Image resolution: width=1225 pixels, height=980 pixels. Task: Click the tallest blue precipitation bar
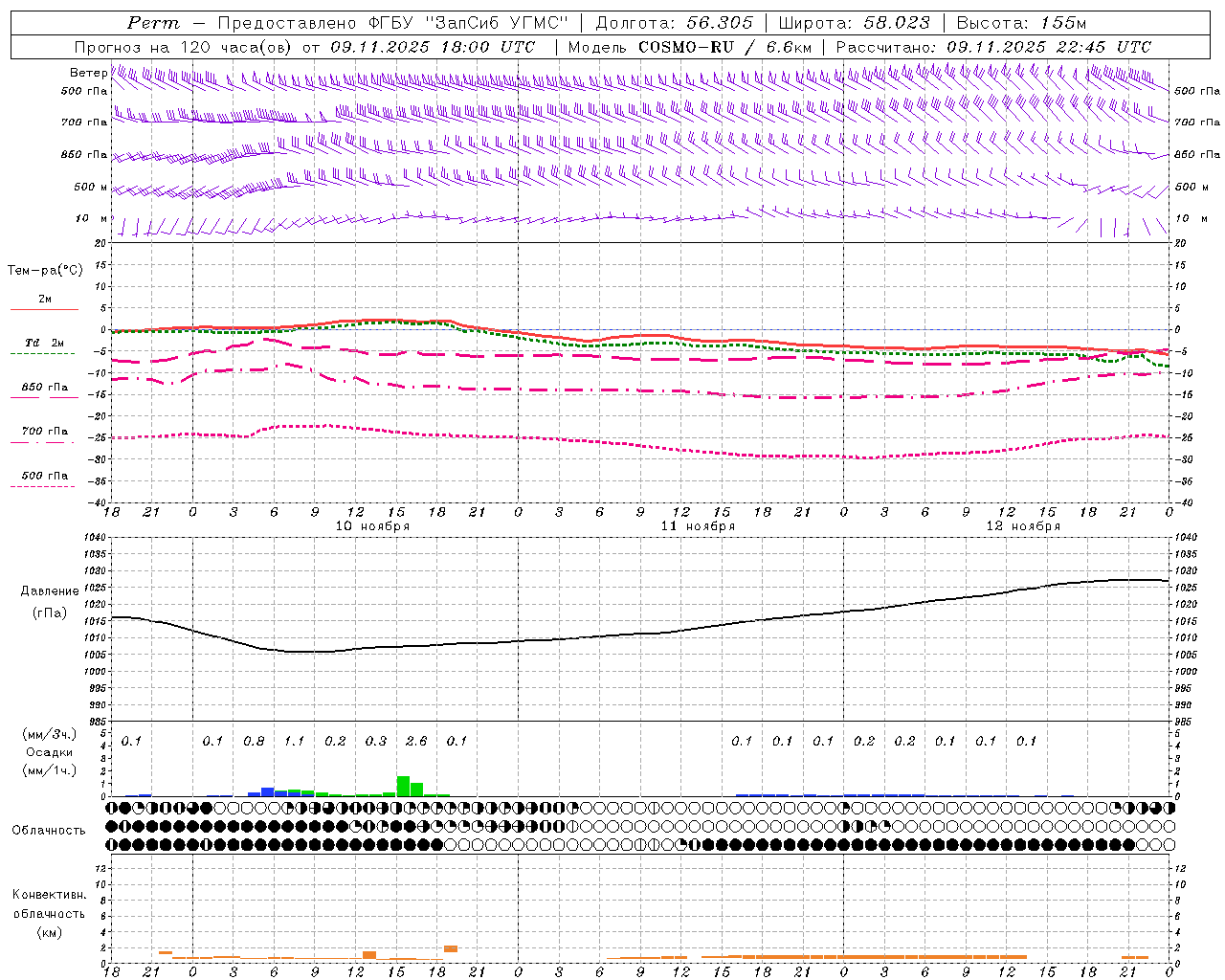click(268, 791)
